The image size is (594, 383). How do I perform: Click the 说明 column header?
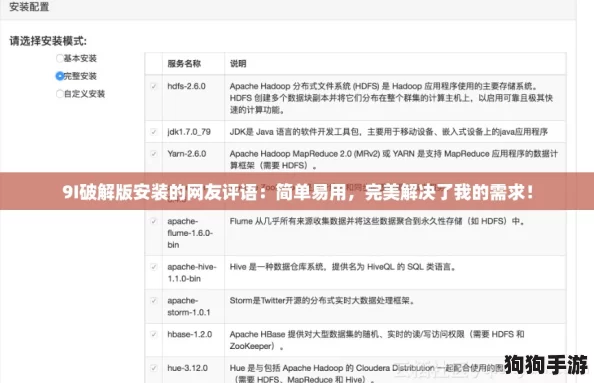pyautogui.click(x=238, y=64)
